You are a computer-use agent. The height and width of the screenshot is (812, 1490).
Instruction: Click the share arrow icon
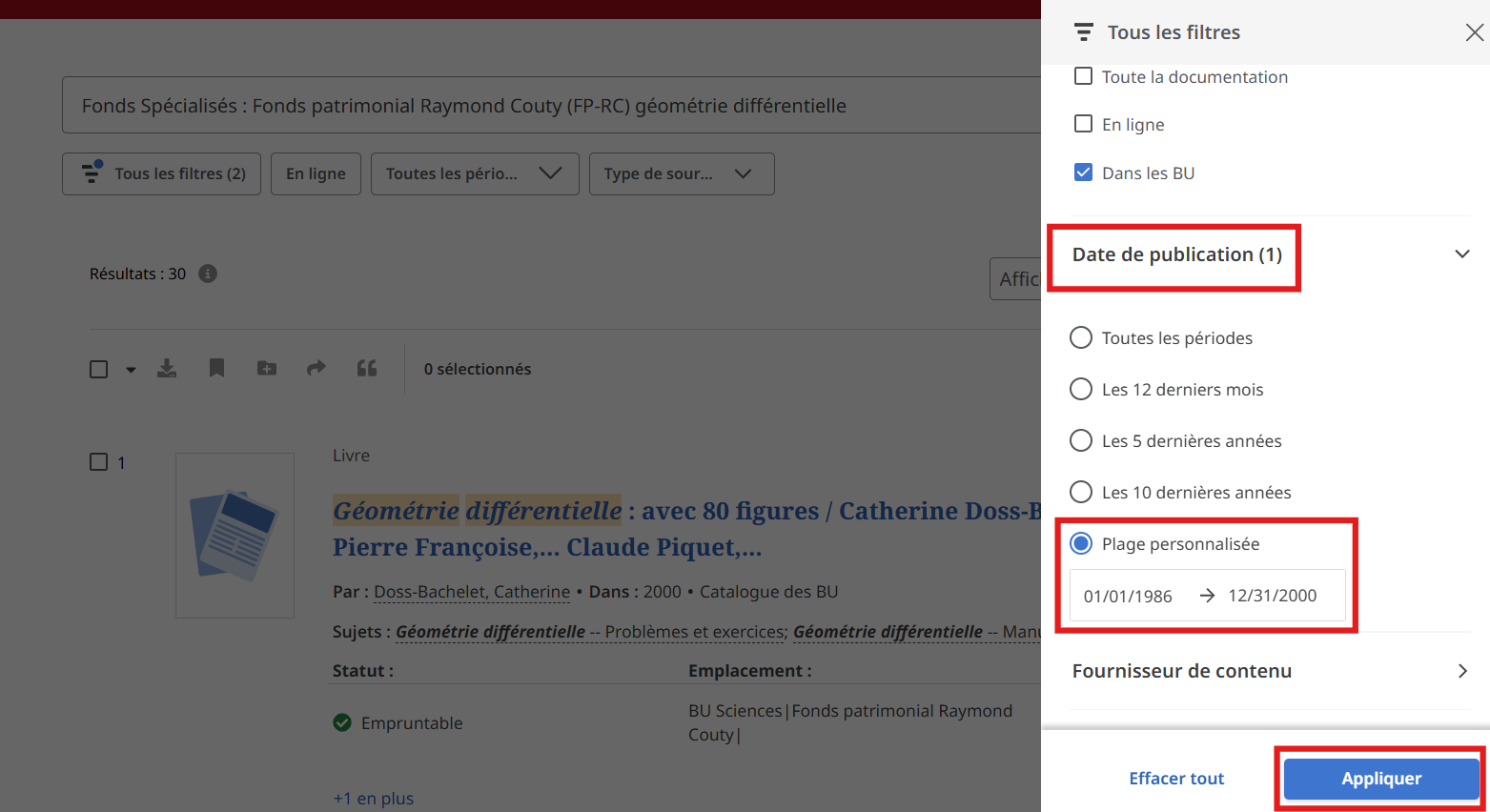[316, 369]
